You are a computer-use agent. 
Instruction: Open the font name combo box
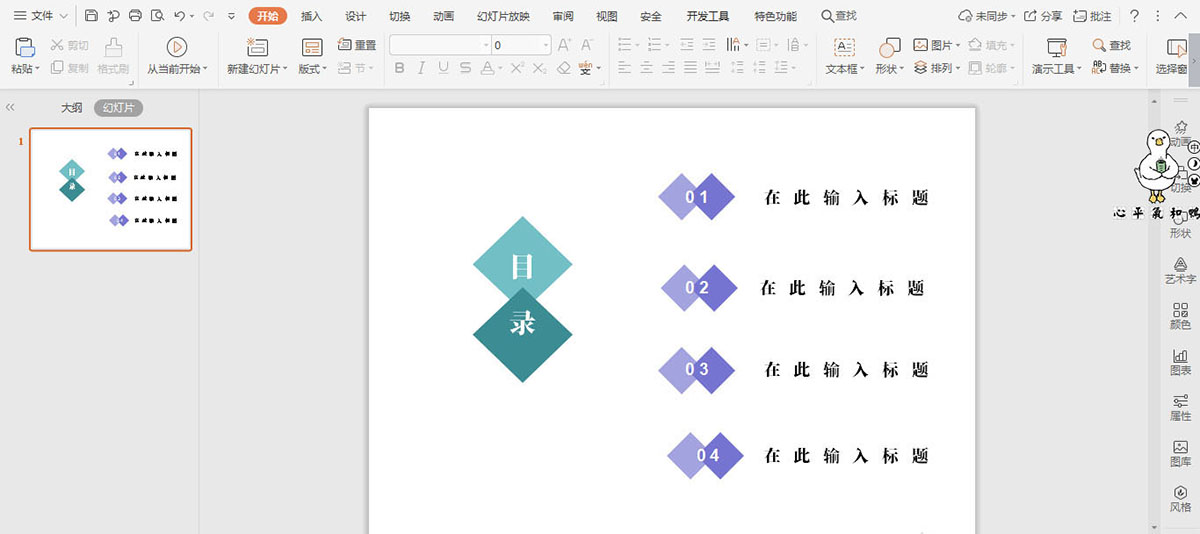click(x=439, y=45)
